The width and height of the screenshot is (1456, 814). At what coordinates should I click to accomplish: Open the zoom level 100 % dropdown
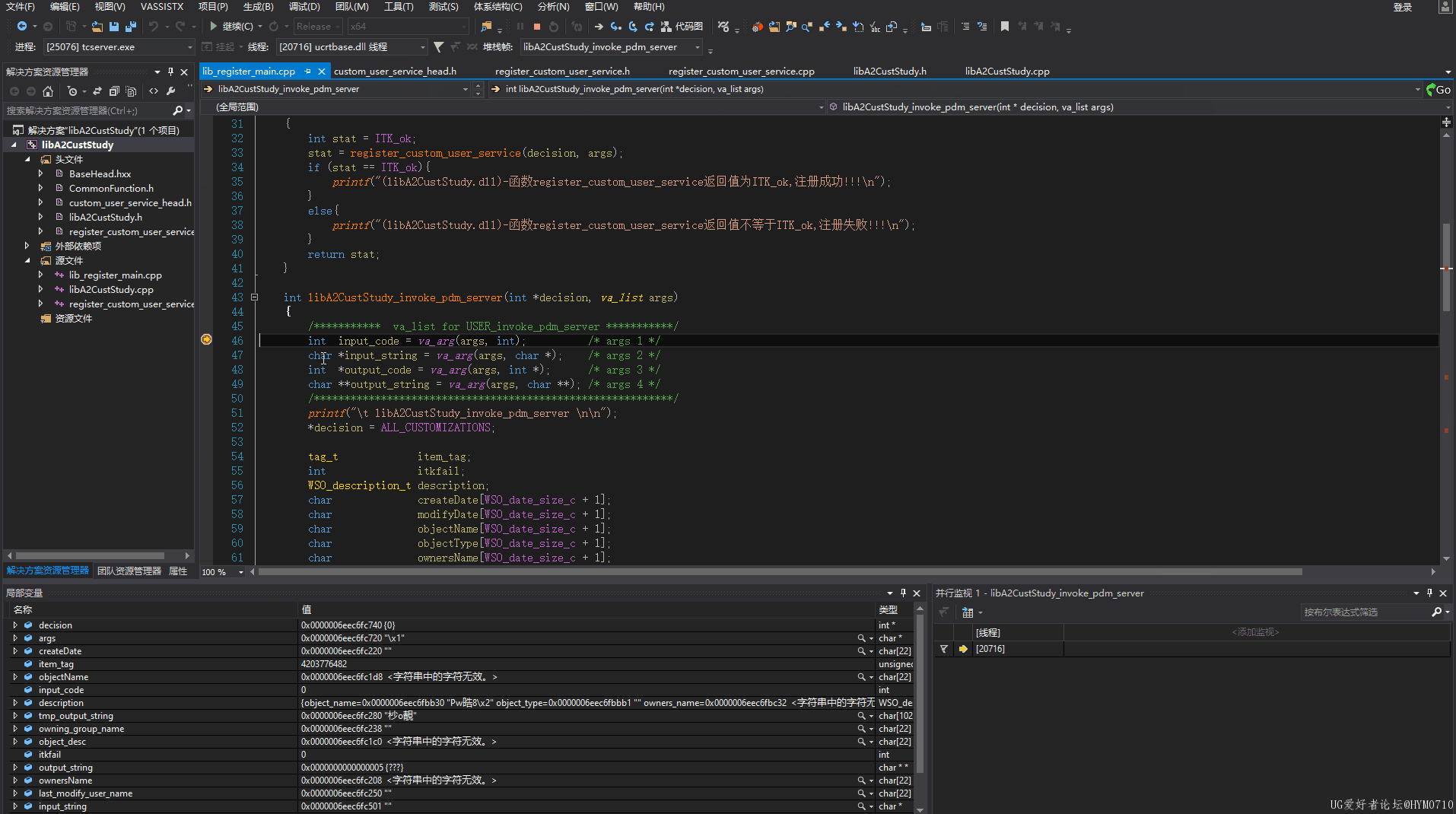click(241, 572)
